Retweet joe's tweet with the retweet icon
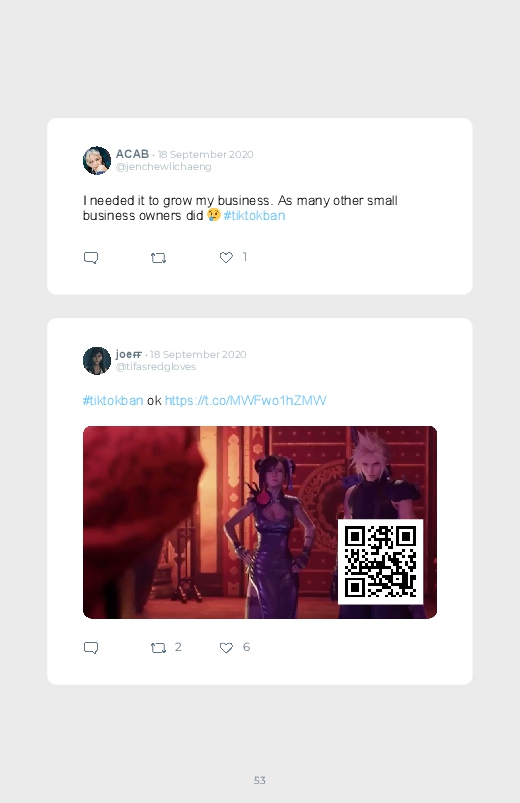 point(158,648)
